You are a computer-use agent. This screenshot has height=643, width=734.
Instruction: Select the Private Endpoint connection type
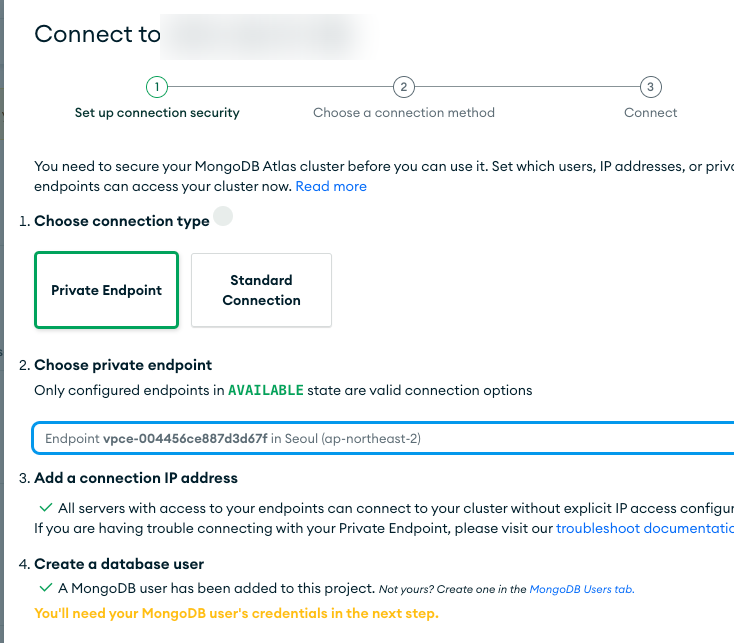(x=106, y=290)
